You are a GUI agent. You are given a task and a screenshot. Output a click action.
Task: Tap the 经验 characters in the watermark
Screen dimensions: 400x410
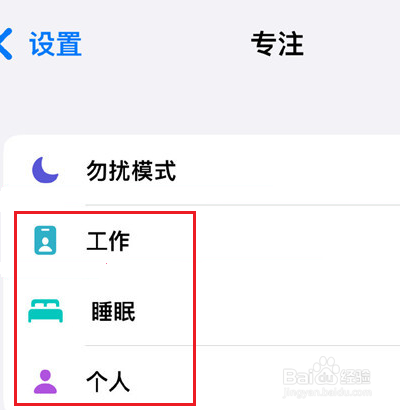(355, 377)
